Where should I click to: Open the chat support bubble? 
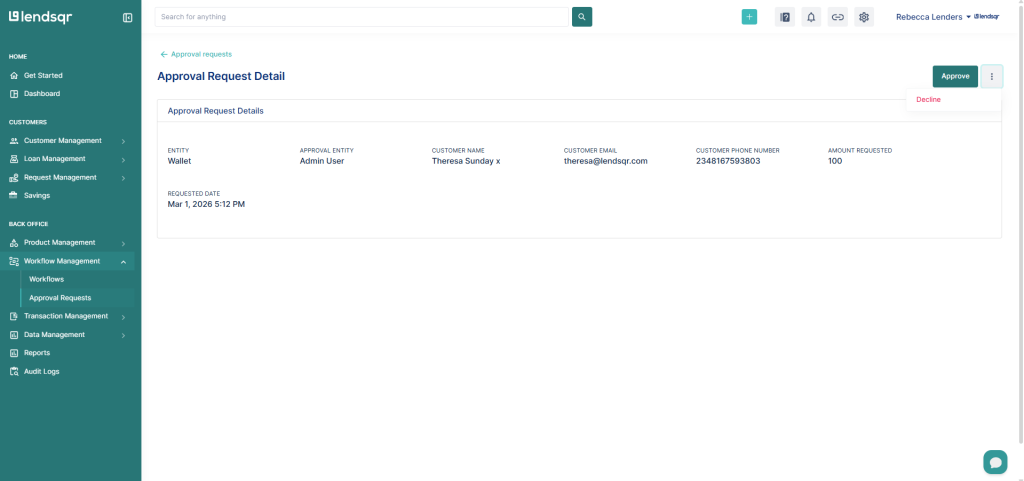(x=995, y=461)
